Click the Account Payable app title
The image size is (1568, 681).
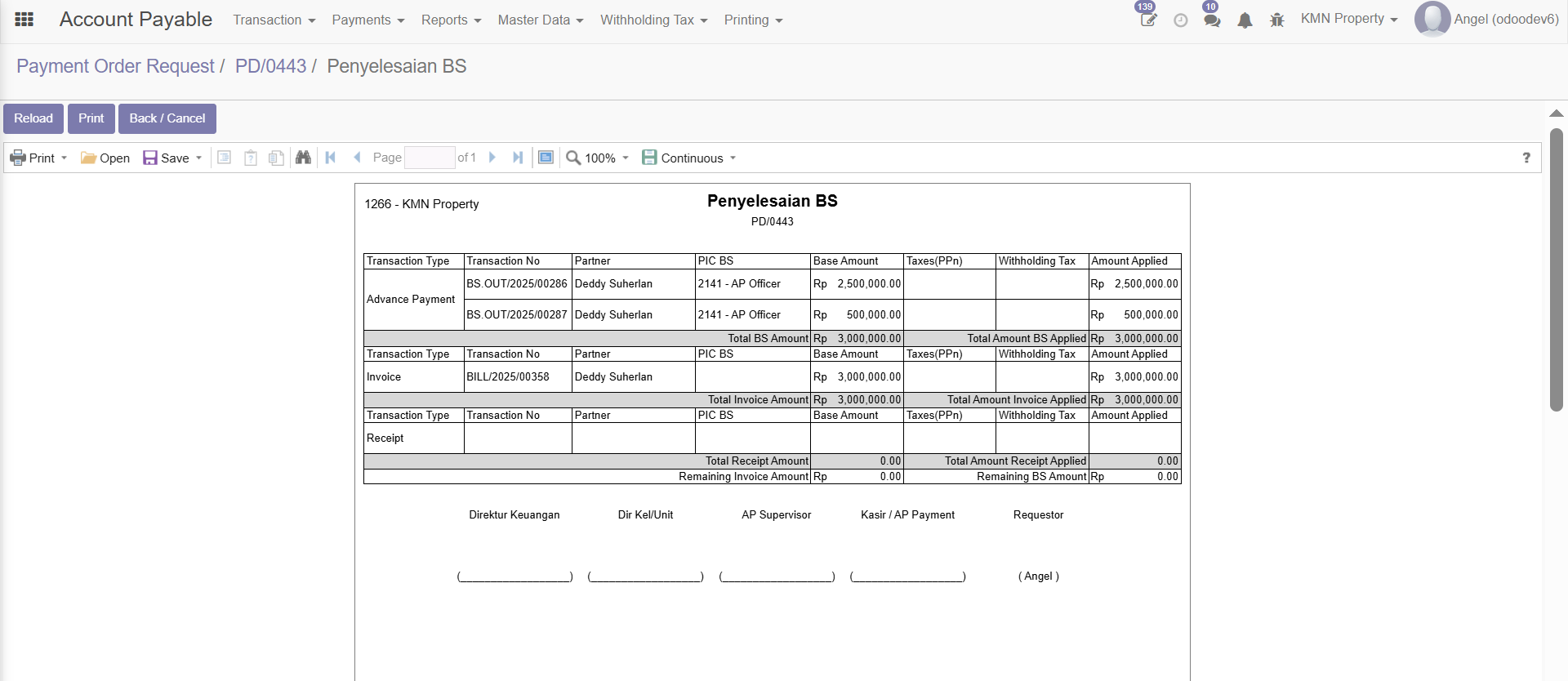136,20
